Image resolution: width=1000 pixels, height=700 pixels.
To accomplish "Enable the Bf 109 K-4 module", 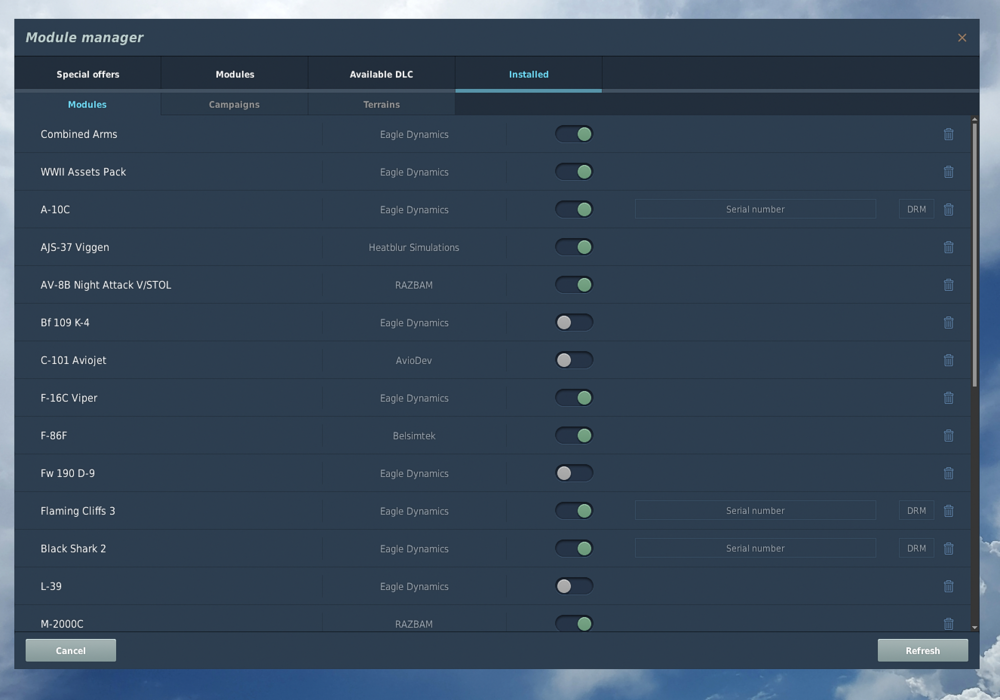I will pos(574,322).
